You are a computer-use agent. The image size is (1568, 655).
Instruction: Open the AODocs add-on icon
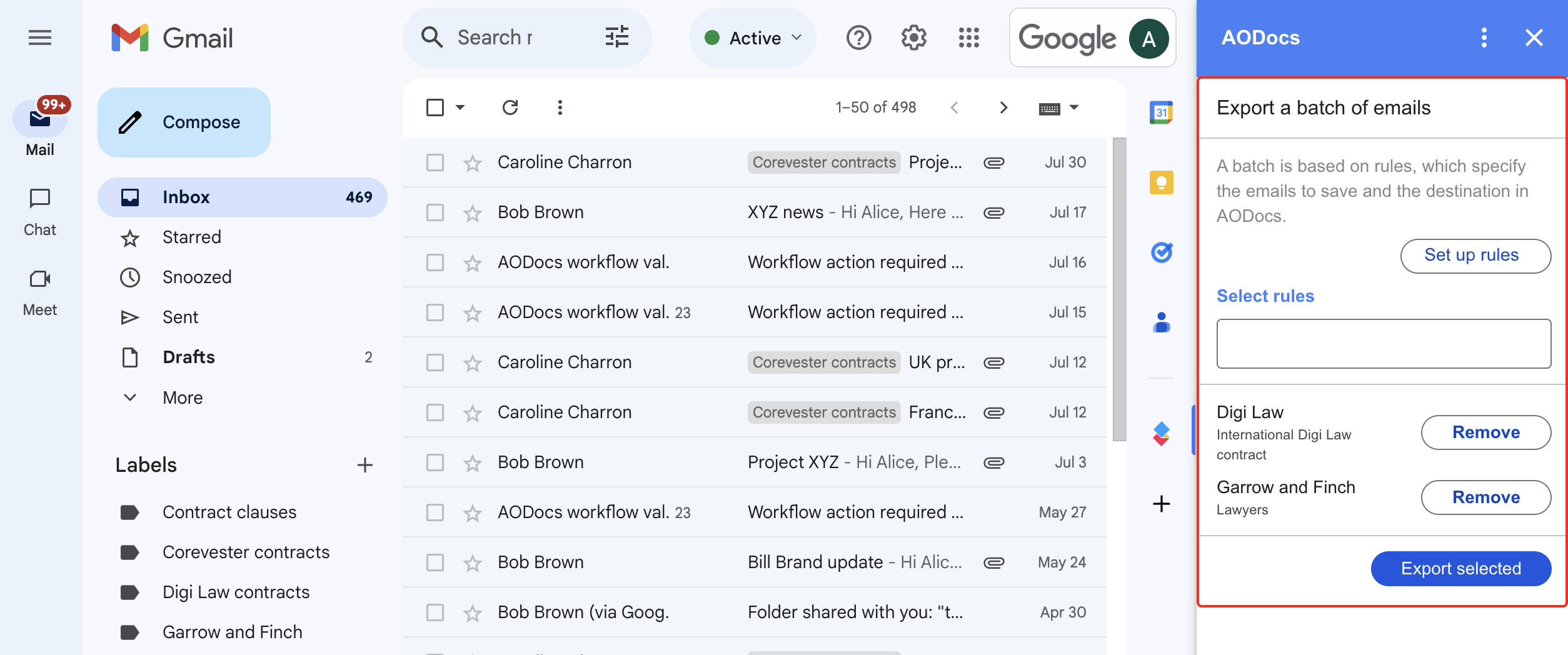tap(1161, 433)
